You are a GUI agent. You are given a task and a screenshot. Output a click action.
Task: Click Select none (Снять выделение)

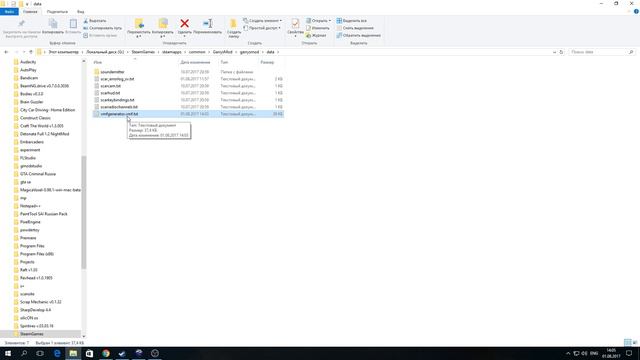click(355, 28)
